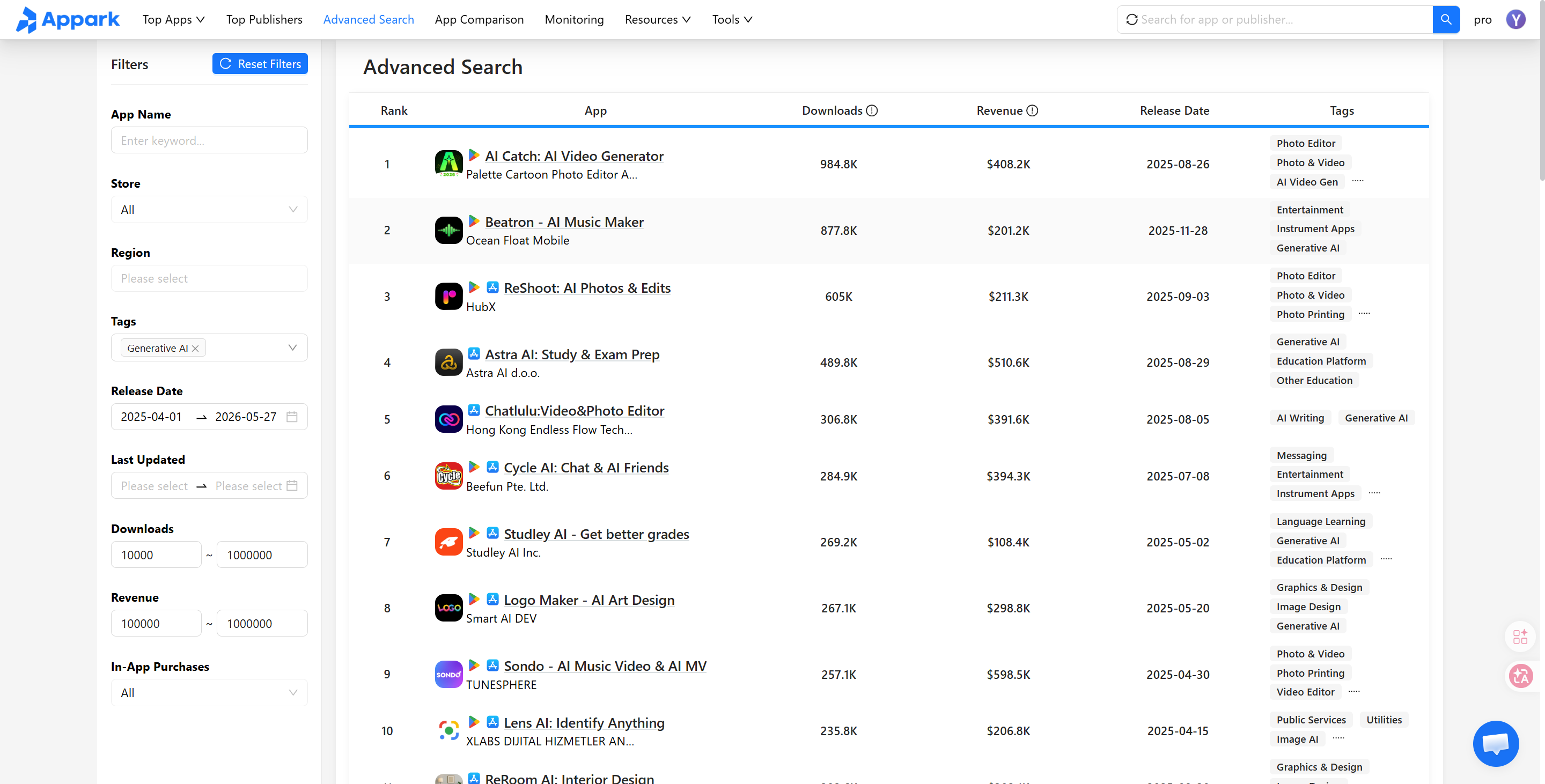Show the Revenue column info tooltip icon
This screenshot has height=784, width=1545.
point(1032,111)
